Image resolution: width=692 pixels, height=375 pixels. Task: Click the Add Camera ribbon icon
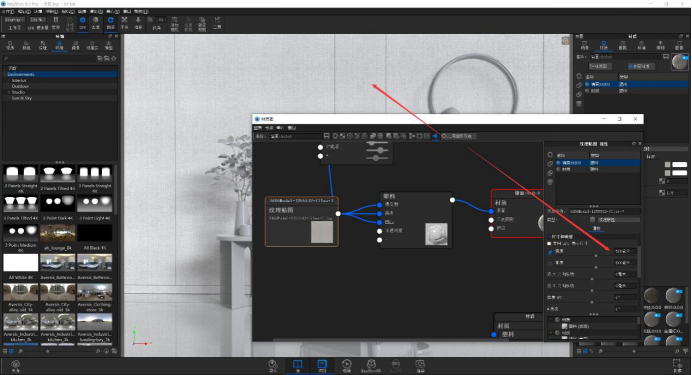pos(175,23)
